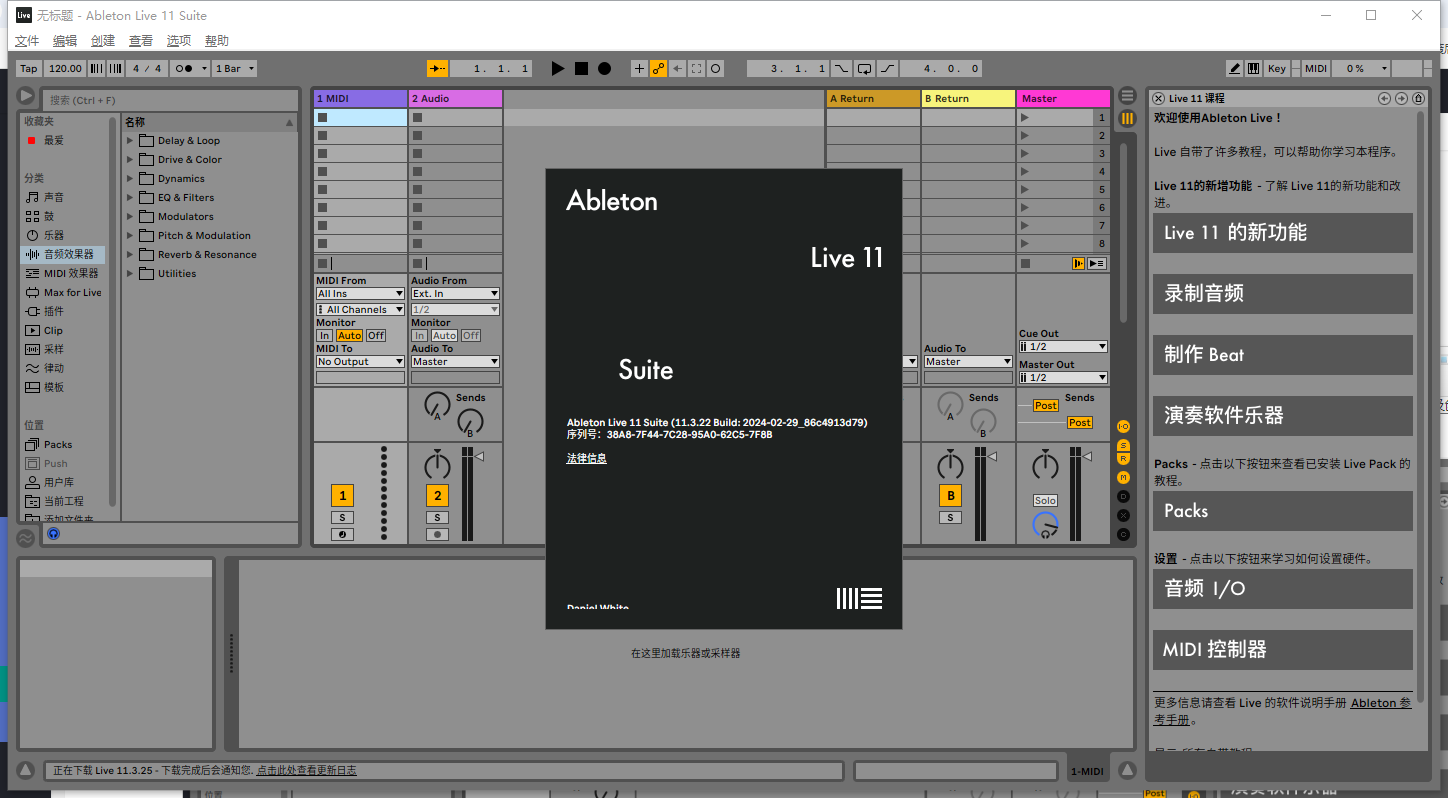Set track 1 Monitor to Off
1448x798 pixels.
coord(376,336)
